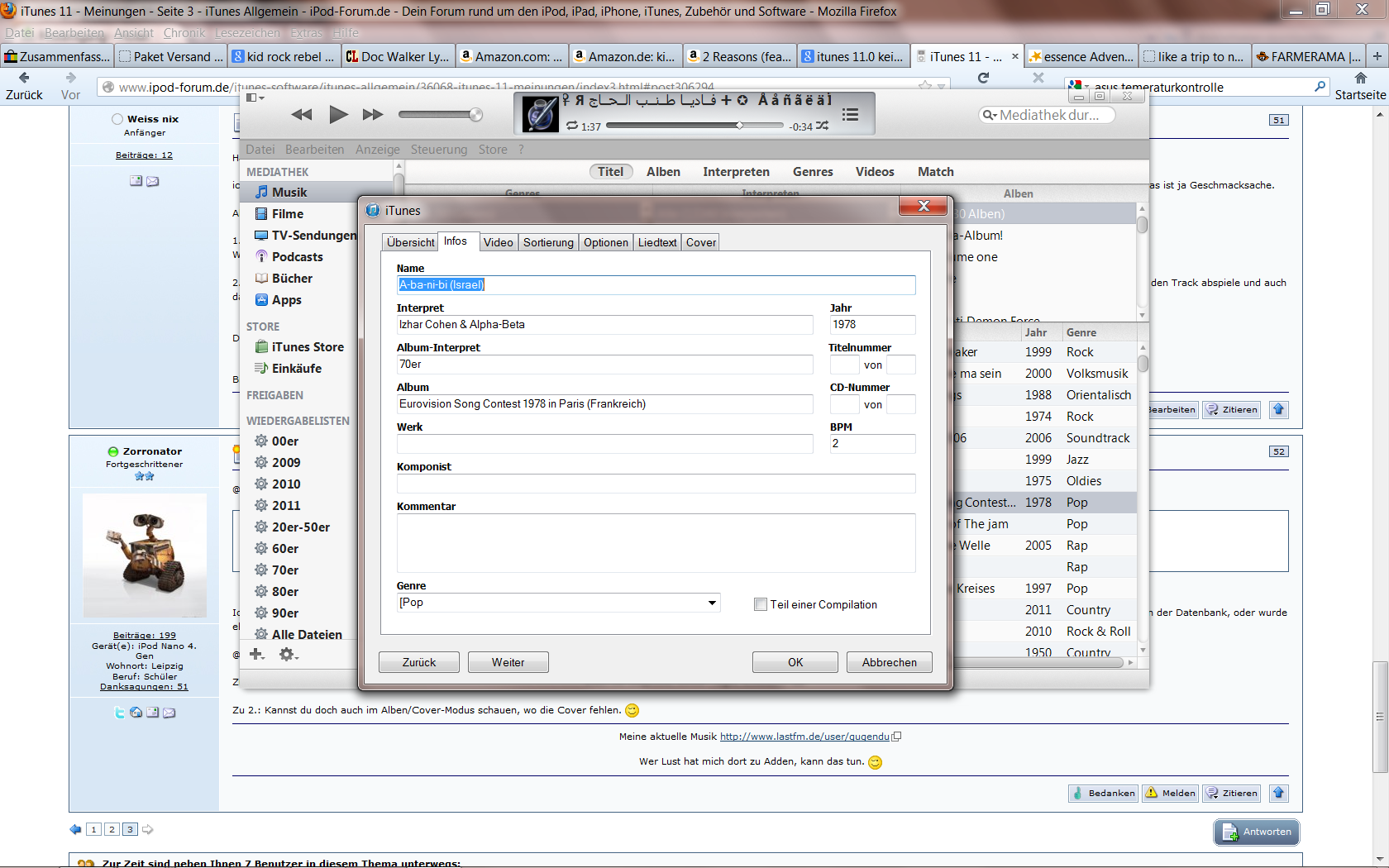Click Zorronator's homepage house icon
The image size is (1389, 868).
click(x=136, y=712)
